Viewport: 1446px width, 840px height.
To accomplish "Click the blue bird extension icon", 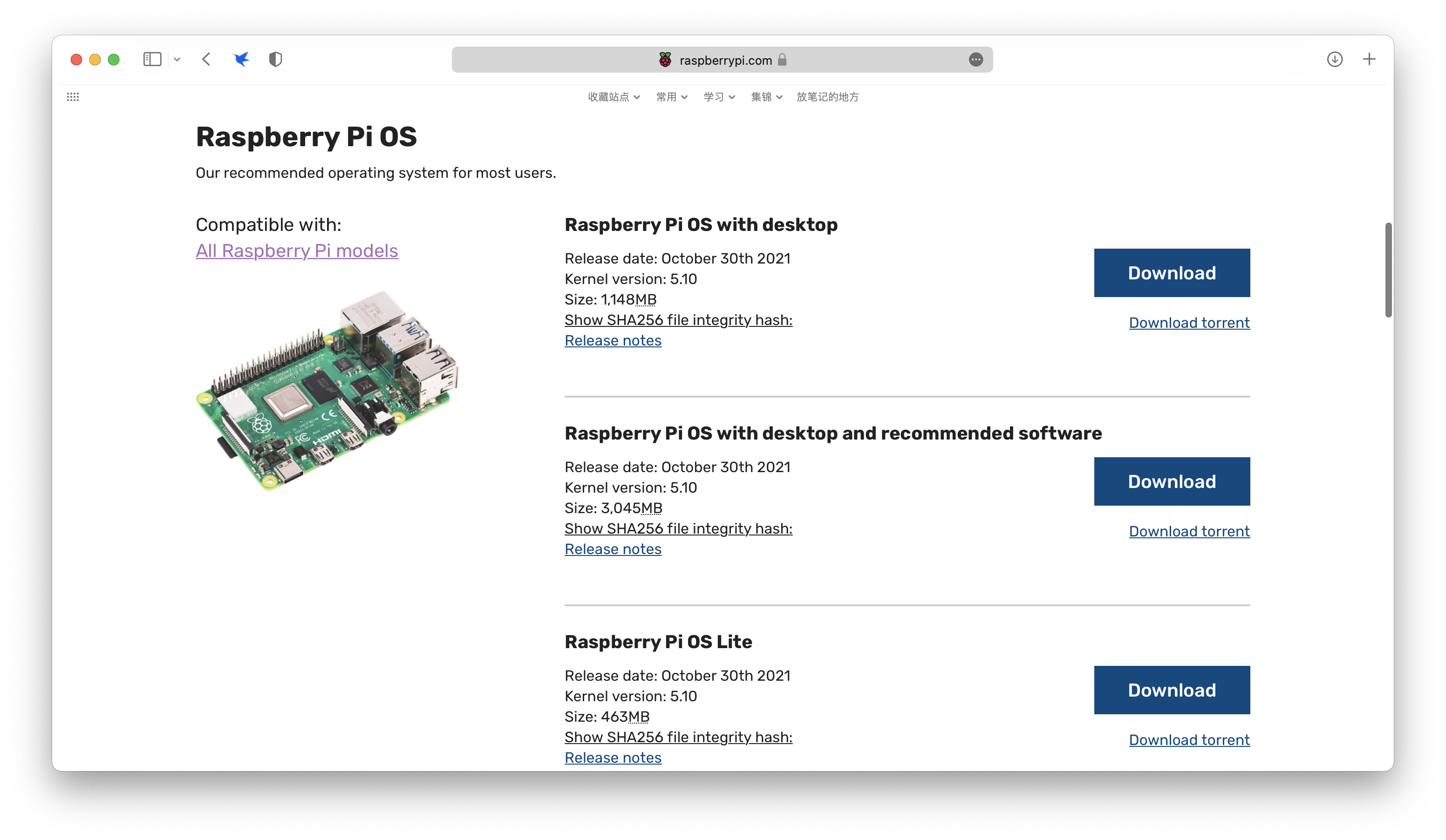I will point(242,59).
